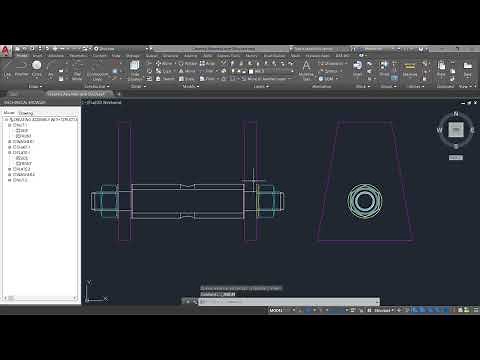
Task: Expand the Draw panel flyout
Action: point(35,86)
